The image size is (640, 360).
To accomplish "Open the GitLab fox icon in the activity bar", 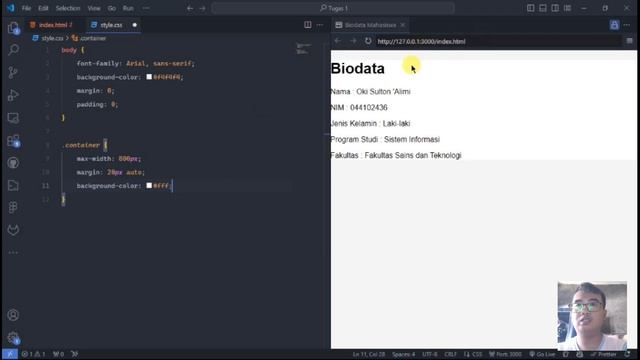I will click(13, 230).
